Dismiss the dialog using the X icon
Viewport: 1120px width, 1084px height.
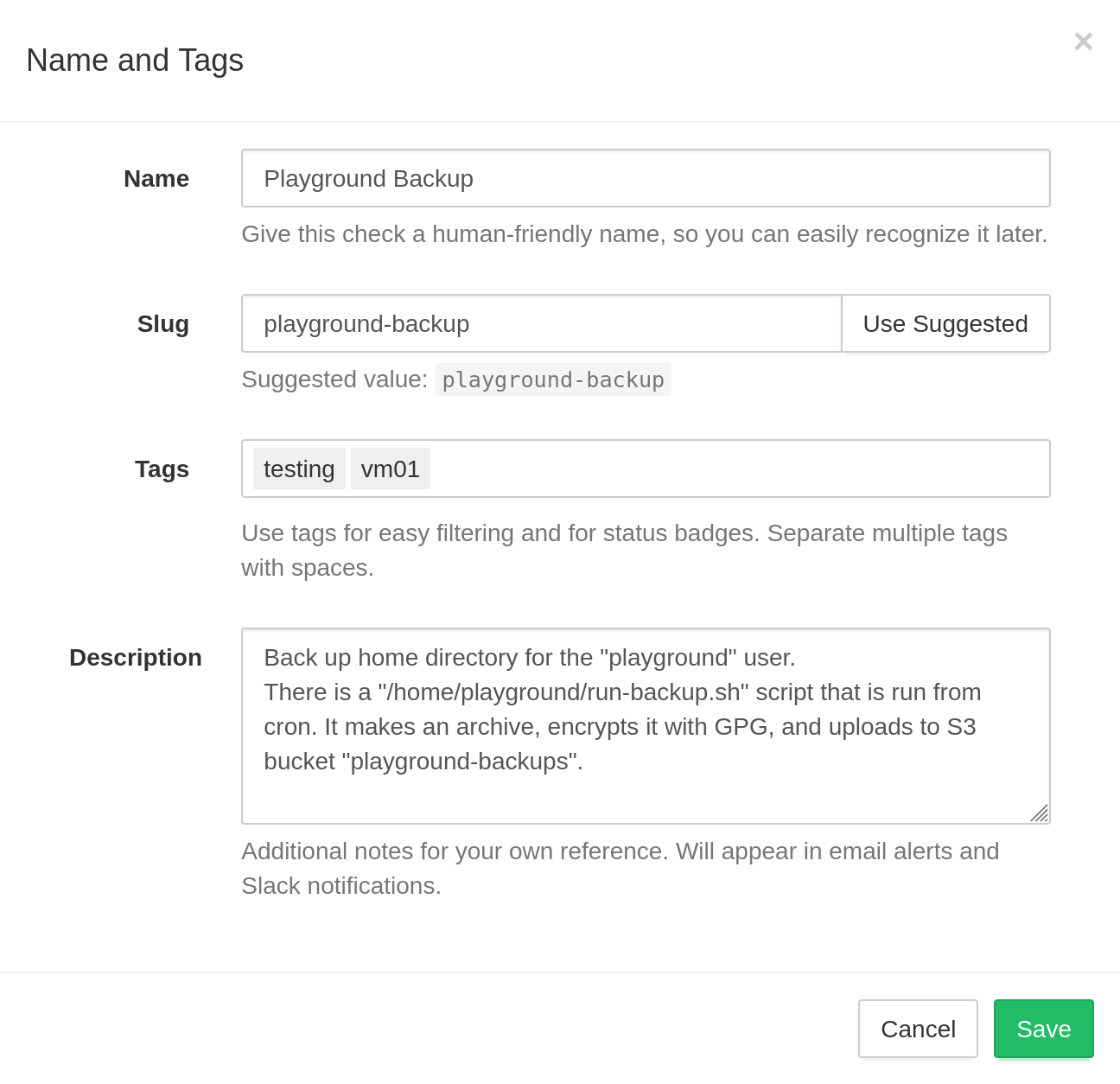click(x=1083, y=41)
